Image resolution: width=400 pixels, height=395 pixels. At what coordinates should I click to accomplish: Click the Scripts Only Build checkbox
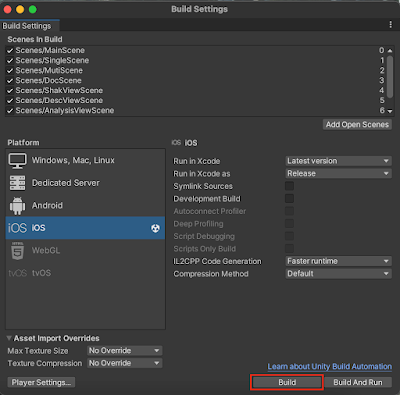point(289,249)
